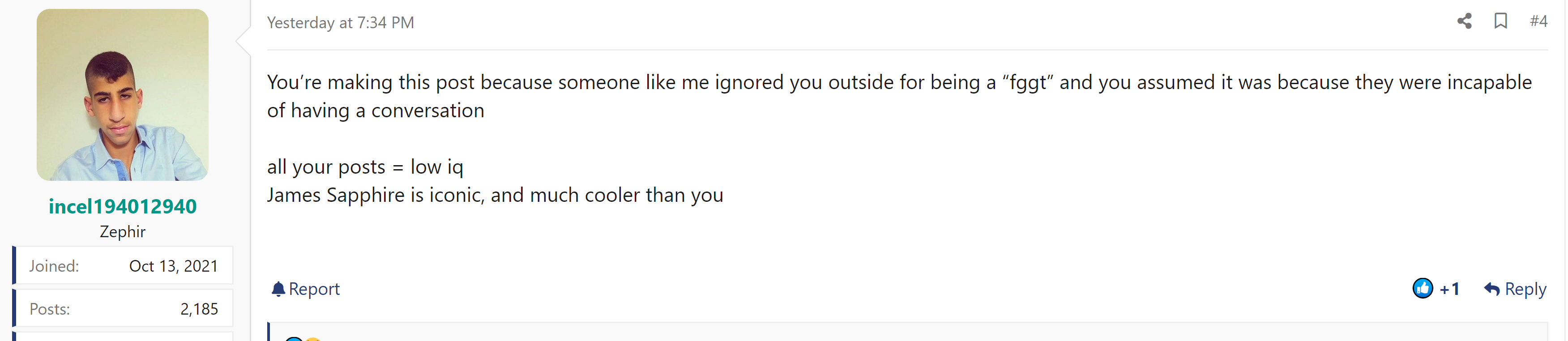Click the Posts label in the user info
The width and height of the screenshot is (1568, 341).
click(50, 309)
